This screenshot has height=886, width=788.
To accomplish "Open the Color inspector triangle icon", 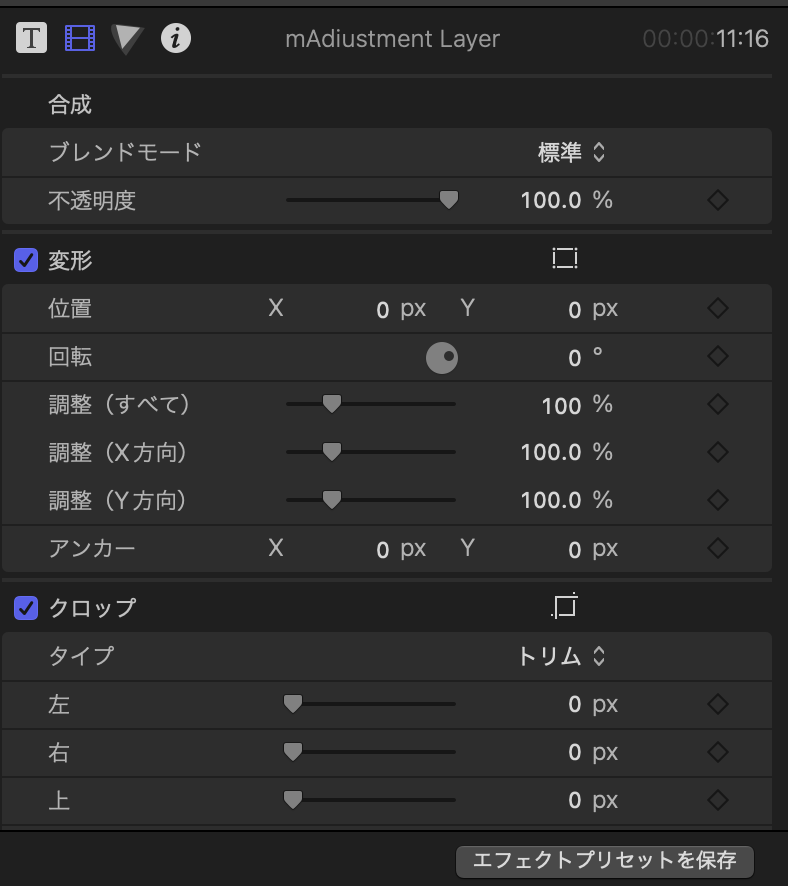I will click(x=127, y=38).
